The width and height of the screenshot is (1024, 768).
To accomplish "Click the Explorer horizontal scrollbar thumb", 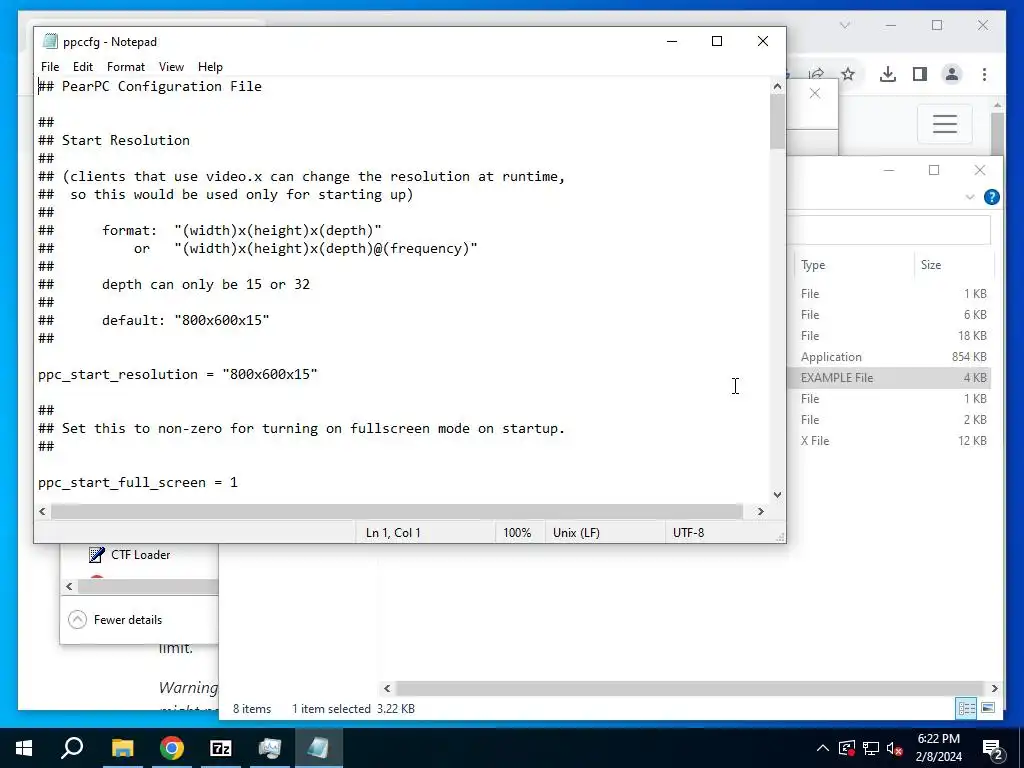I will (x=690, y=688).
